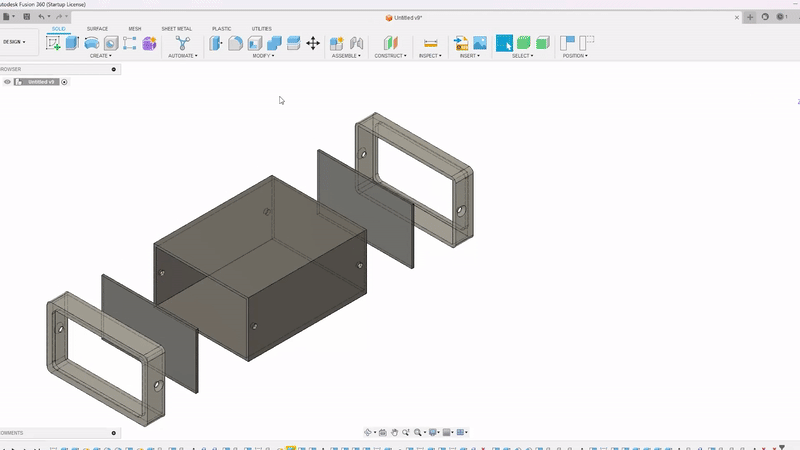Screen dimensions: 800x450
Task: Open the File menu dropdown
Action: 8,17
